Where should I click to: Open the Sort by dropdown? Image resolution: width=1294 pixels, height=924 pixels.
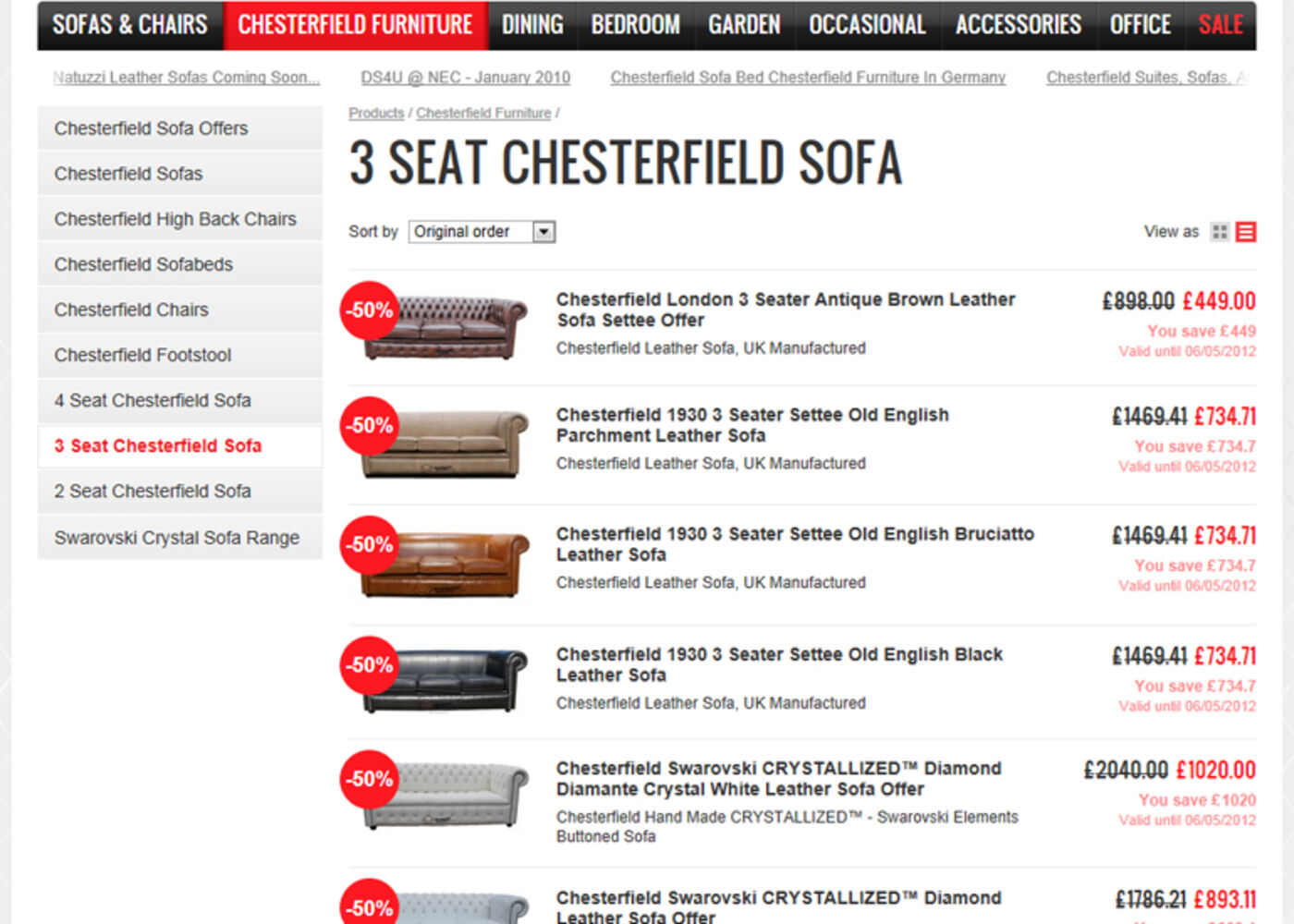pos(482,232)
